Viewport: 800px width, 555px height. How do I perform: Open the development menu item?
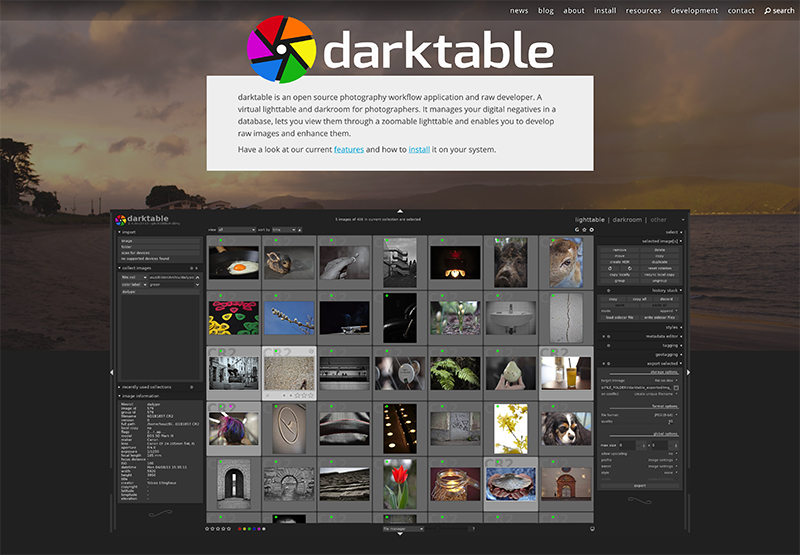point(694,11)
